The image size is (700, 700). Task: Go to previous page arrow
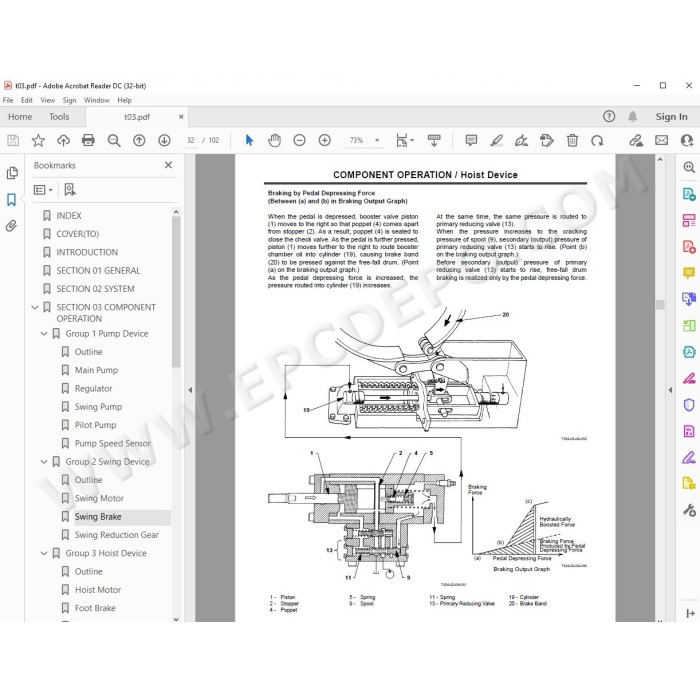coord(139,141)
